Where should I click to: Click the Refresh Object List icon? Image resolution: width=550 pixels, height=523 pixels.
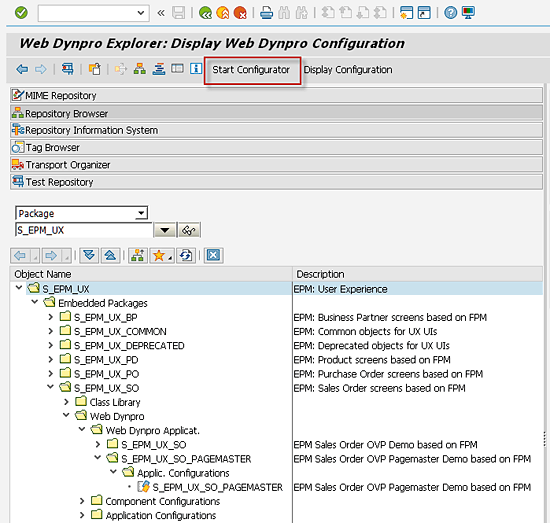[186, 255]
